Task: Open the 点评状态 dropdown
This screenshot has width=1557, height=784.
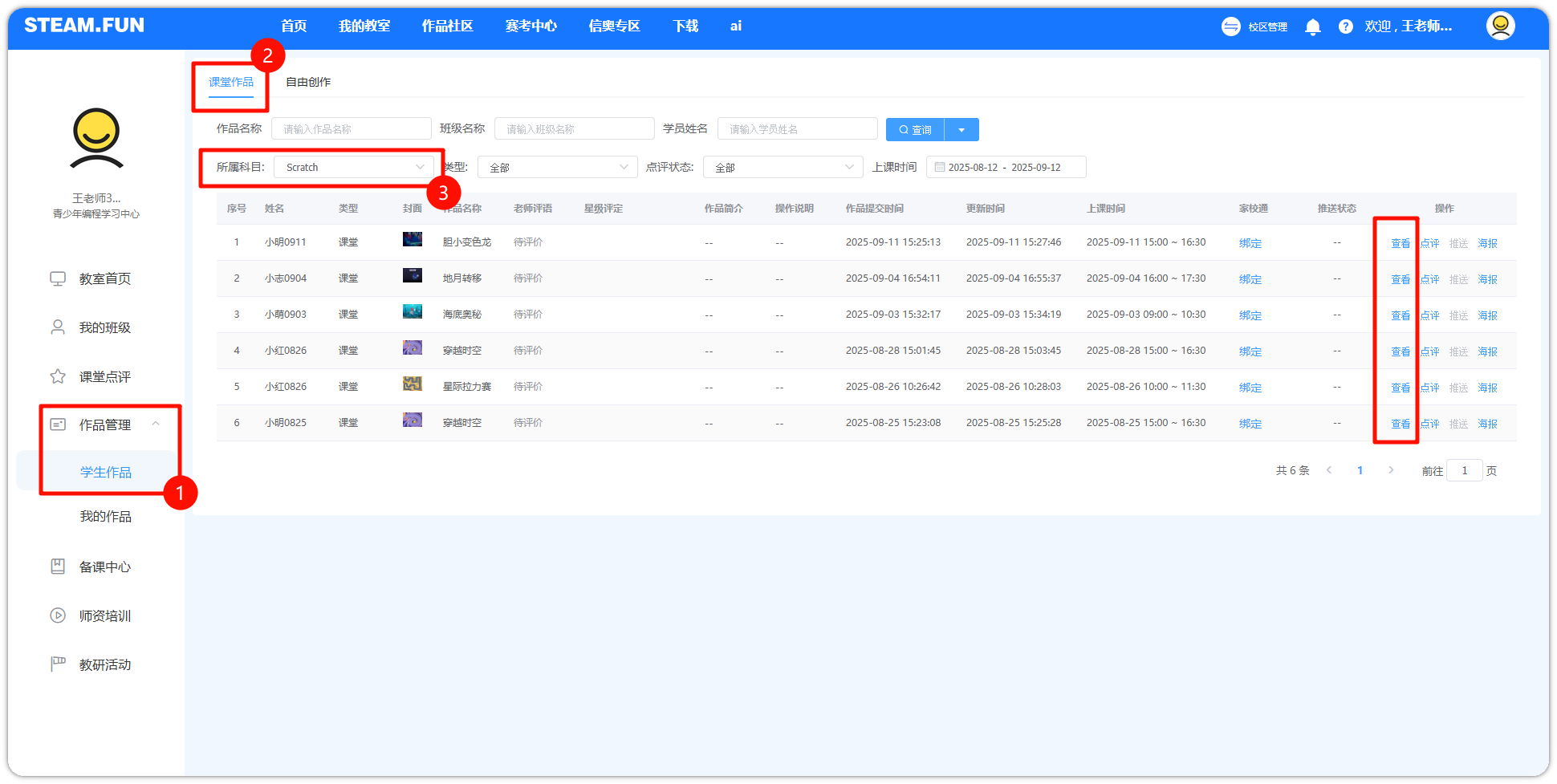Action: coord(783,168)
